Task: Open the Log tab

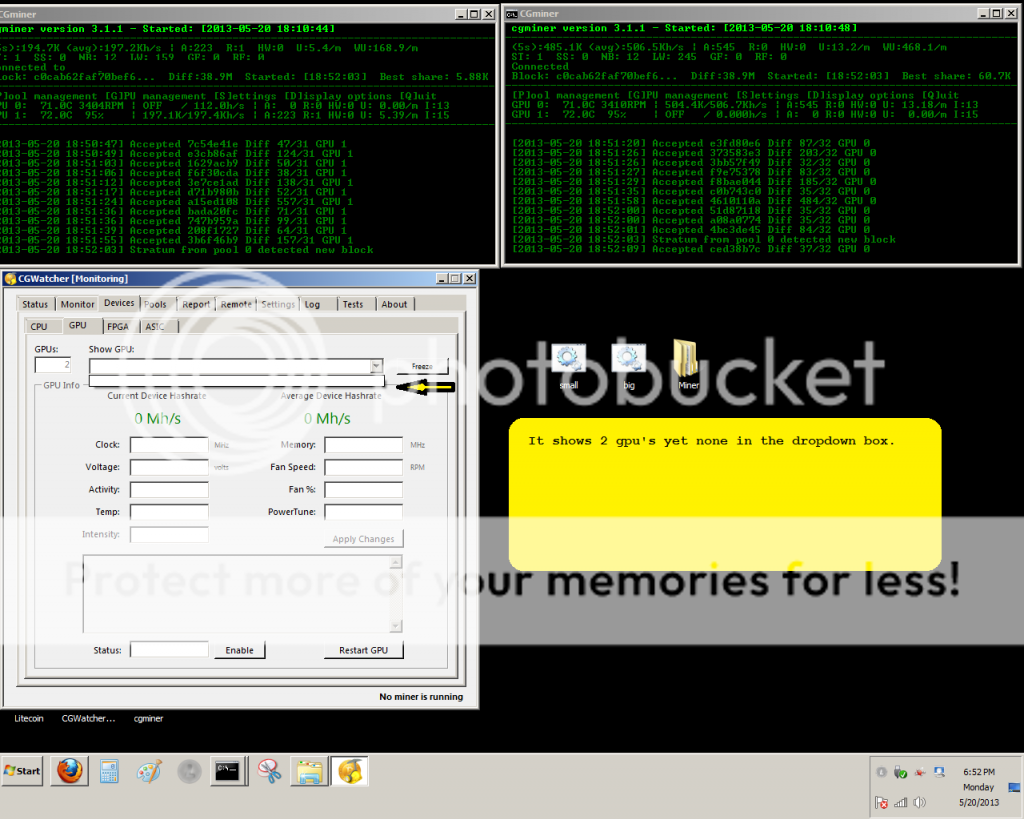Action: point(312,304)
